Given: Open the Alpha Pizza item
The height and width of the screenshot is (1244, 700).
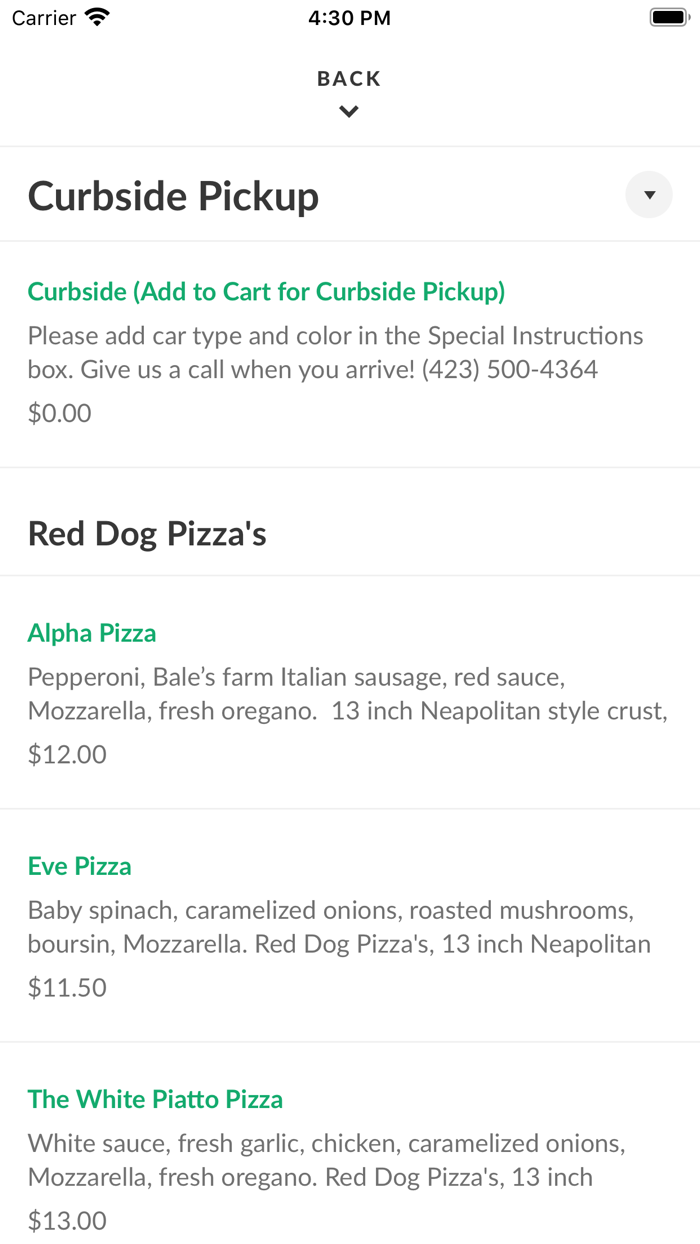Looking at the screenshot, I should coord(91,632).
